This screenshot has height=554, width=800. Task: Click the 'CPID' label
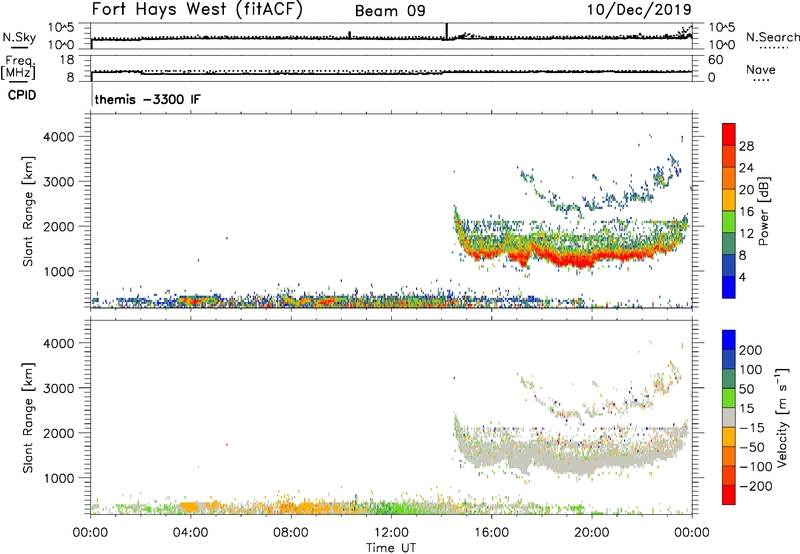[22, 95]
